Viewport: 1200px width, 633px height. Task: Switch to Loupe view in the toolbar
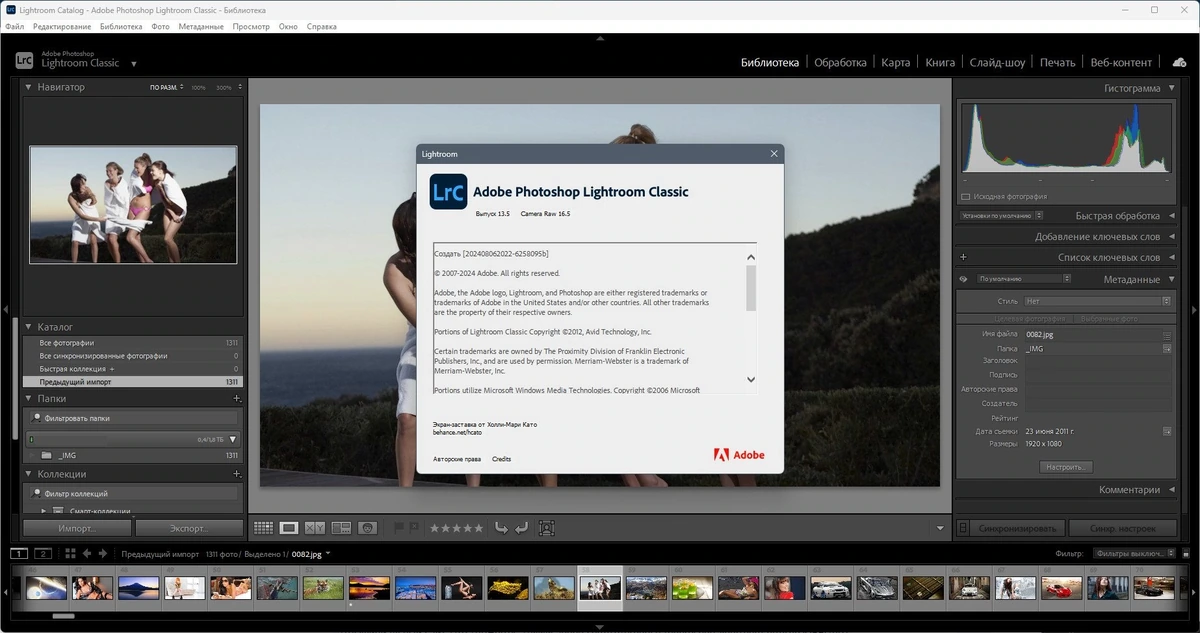point(289,527)
